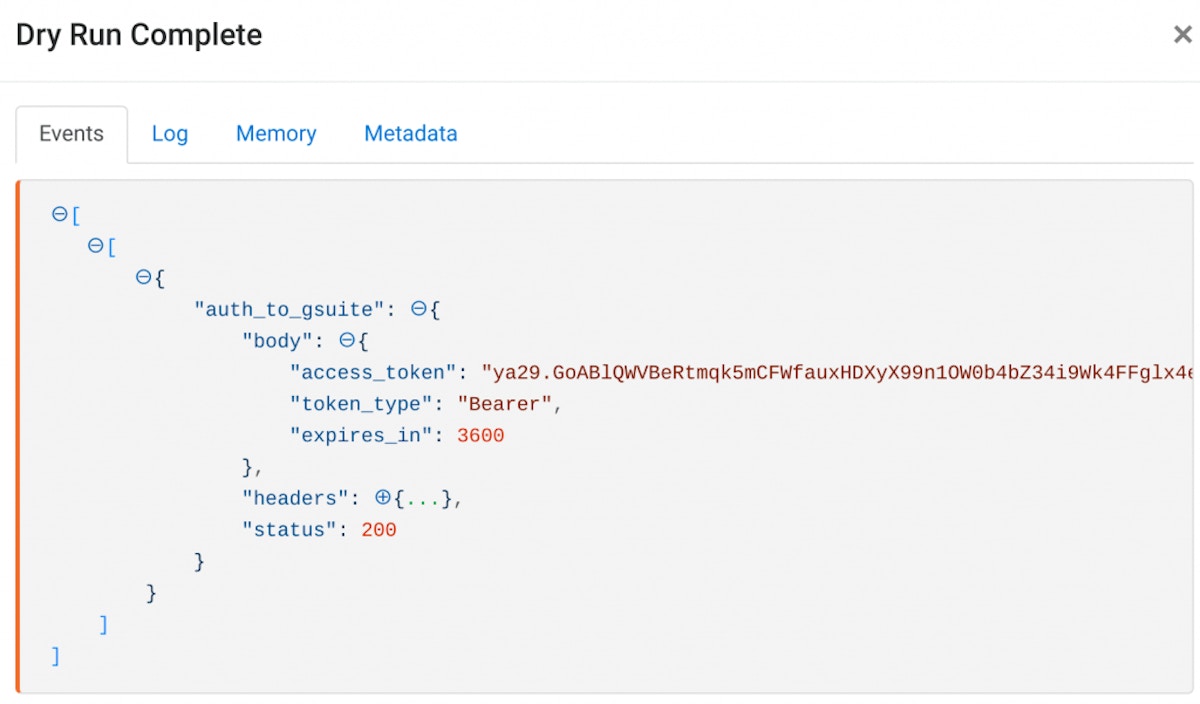Viewport: 1200px width, 704px height.
Task: Click the "Bearer" string value
Action: pos(504,404)
